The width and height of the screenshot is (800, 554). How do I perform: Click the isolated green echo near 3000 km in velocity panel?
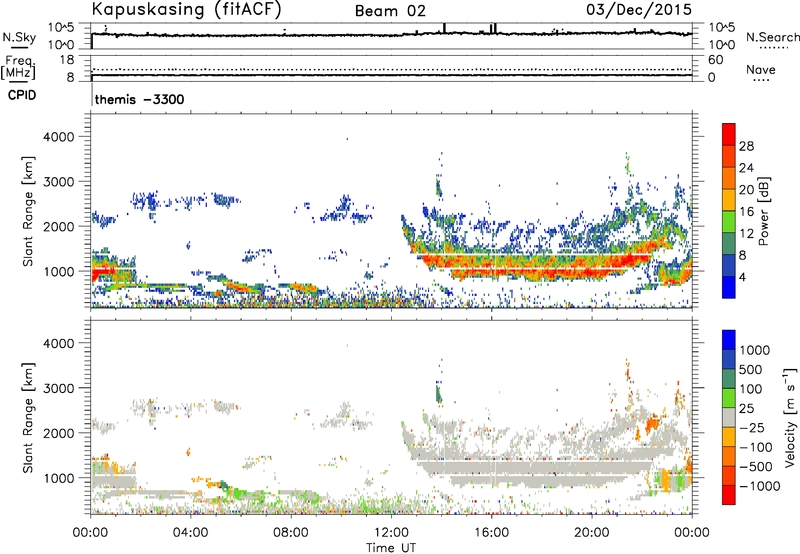click(439, 393)
